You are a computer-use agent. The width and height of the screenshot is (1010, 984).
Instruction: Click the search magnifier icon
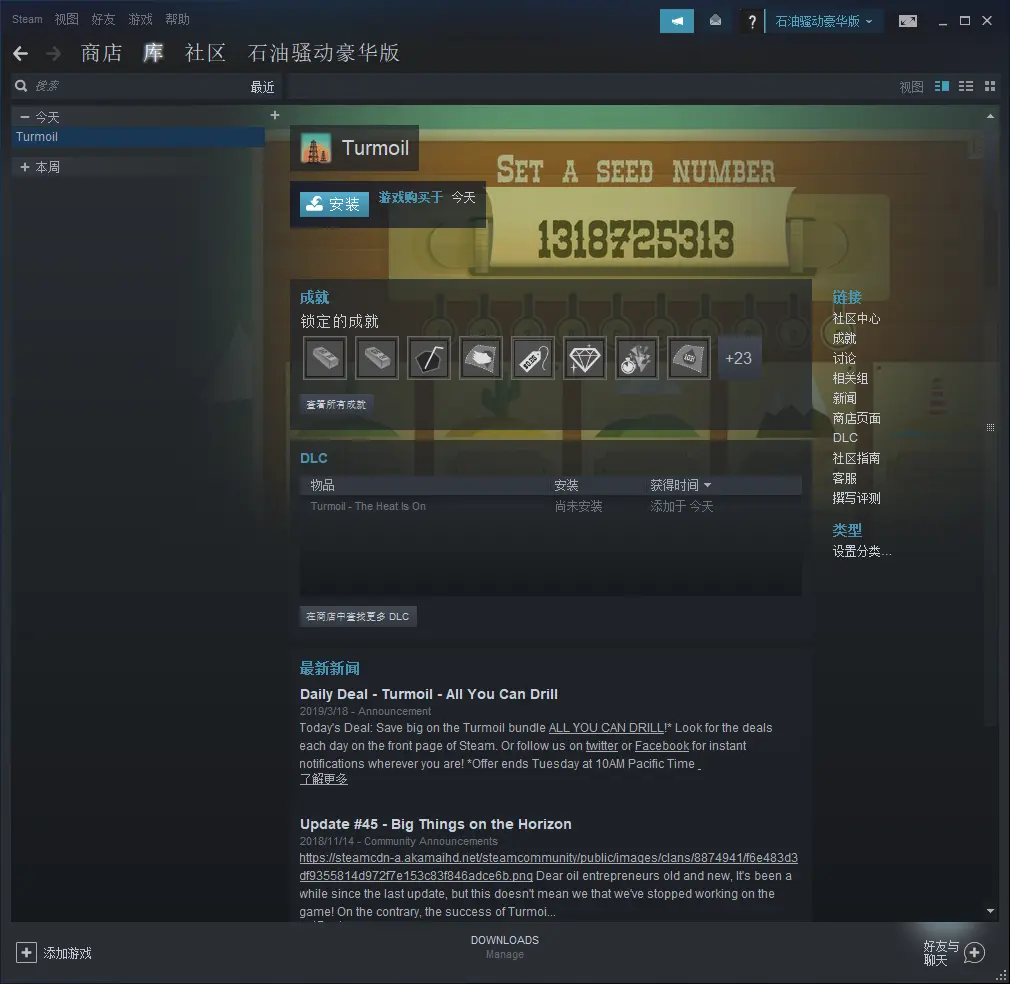pos(21,86)
